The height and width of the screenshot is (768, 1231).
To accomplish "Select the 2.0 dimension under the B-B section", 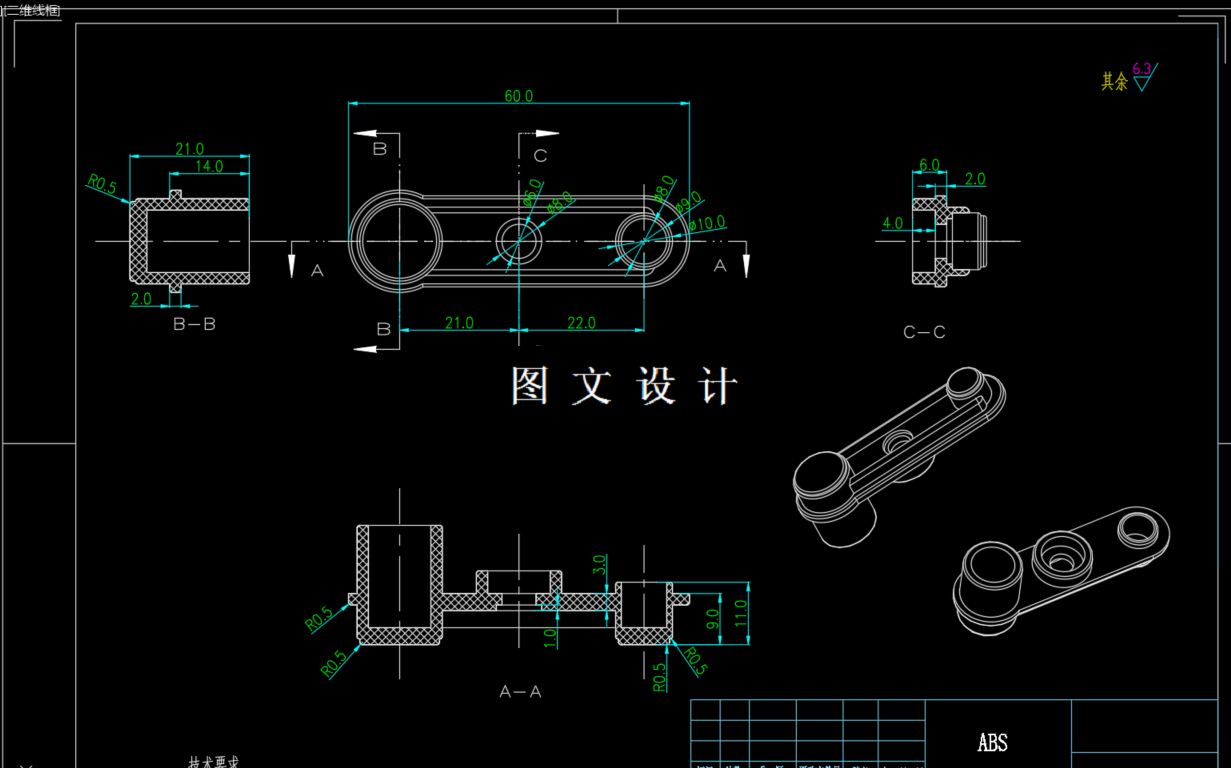I will pyautogui.click(x=141, y=298).
